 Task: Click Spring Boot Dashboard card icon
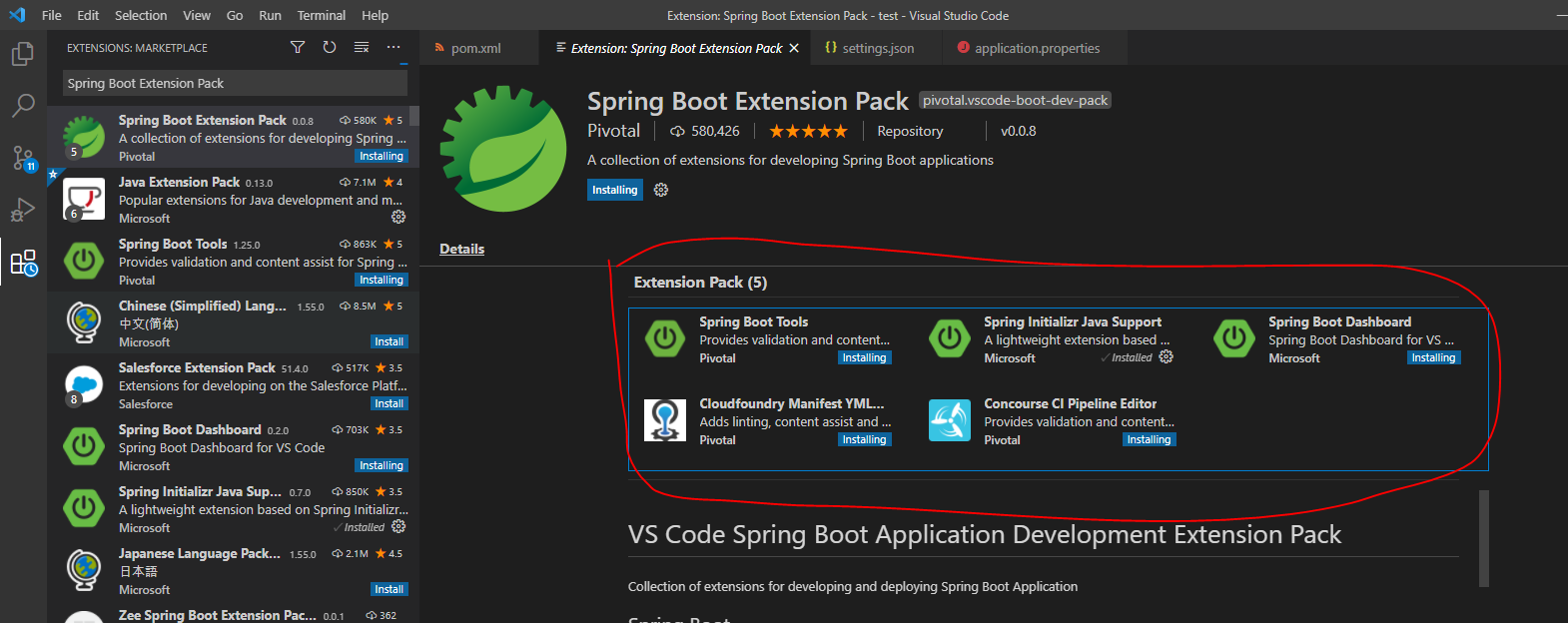pos(1233,338)
